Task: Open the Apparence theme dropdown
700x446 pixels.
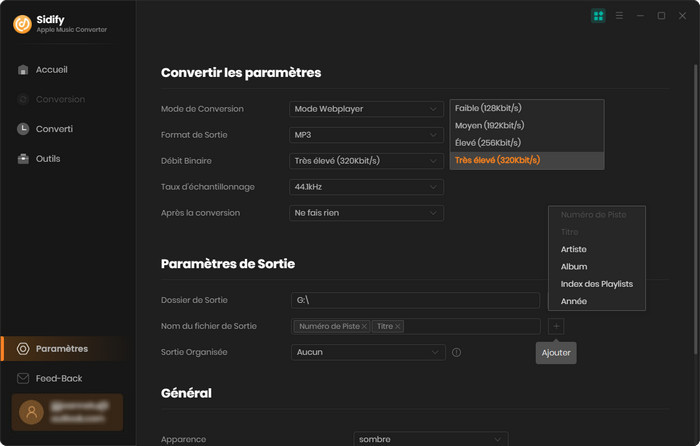Action: point(430,439)
